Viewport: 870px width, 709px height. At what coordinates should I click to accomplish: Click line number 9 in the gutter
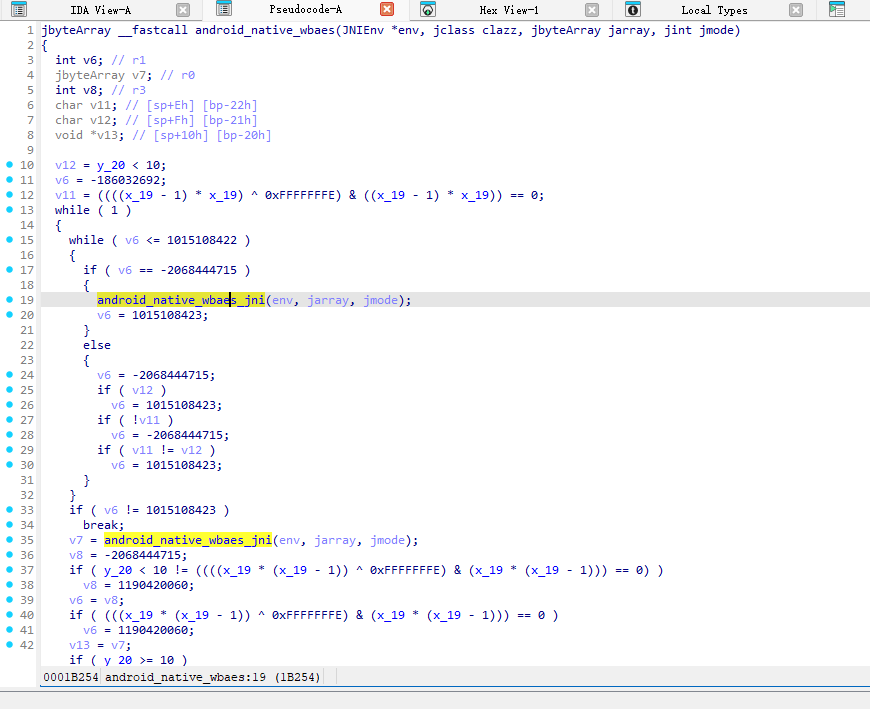click(30, 150)
